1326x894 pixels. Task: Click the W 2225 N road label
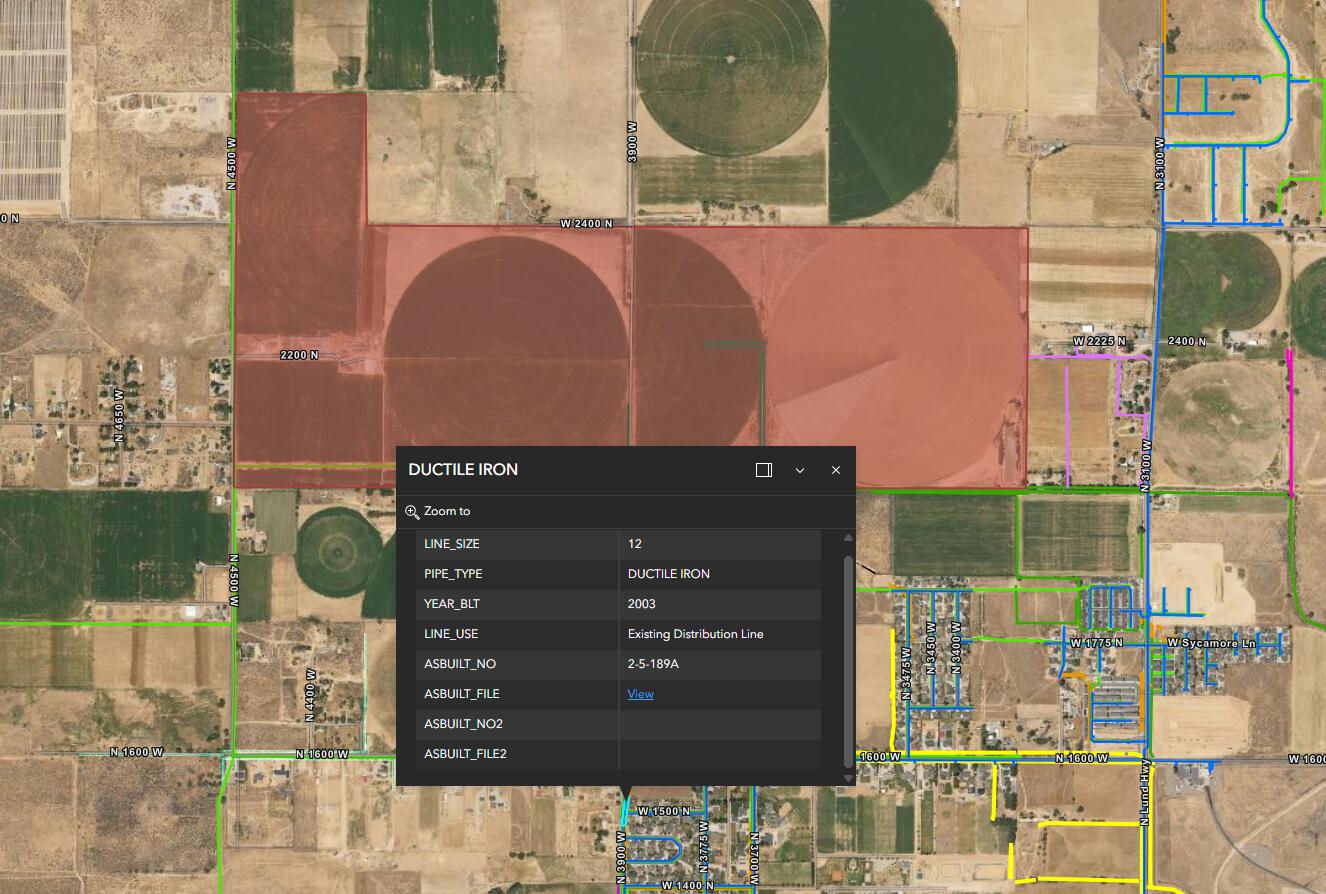point(1099,342)
